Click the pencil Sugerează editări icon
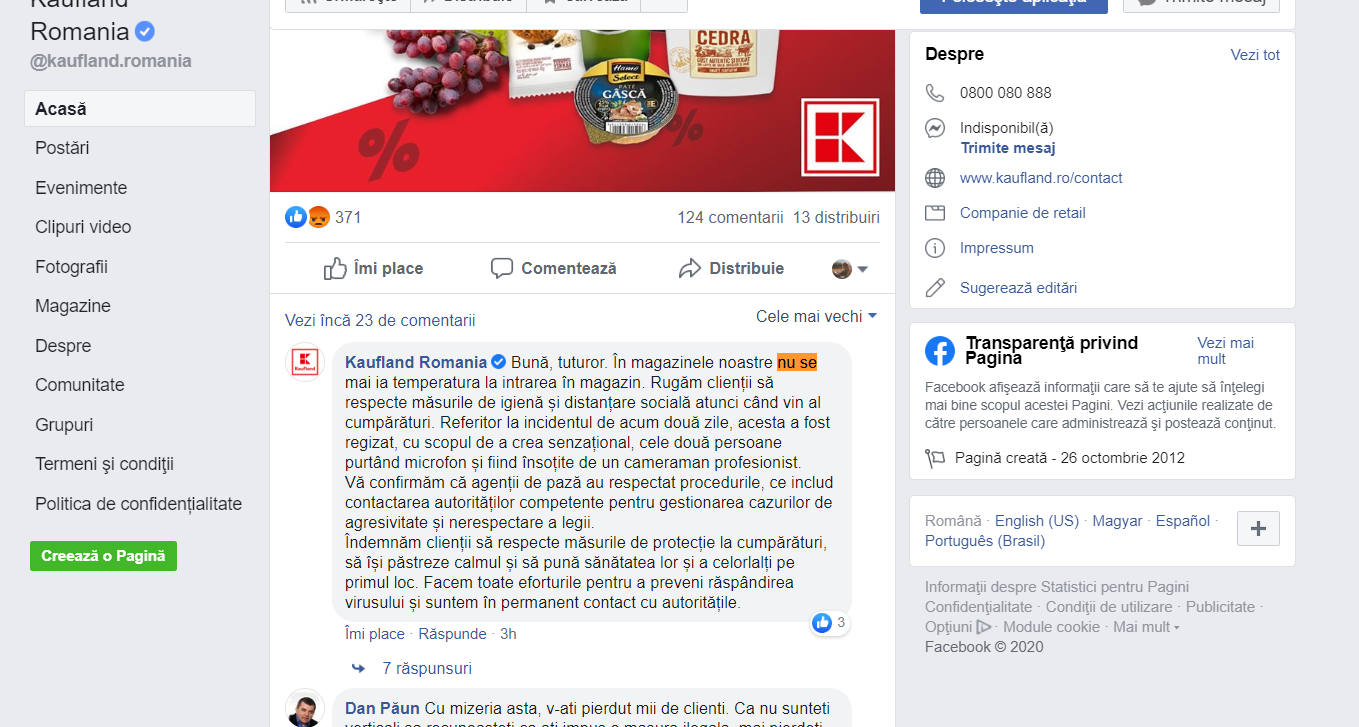The height and width of the screenshot is (727, 1359). click(x=935, y=288)
